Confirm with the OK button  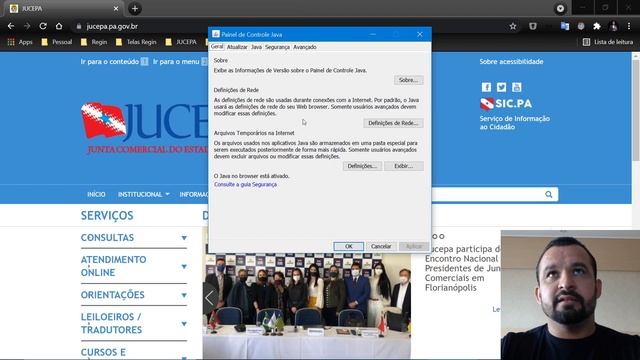(349, 246)
